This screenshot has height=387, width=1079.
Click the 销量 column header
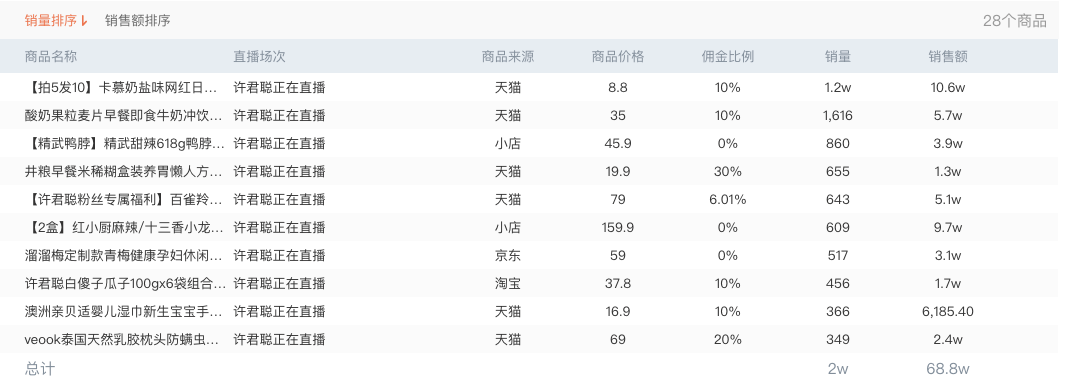click(837, 56)
